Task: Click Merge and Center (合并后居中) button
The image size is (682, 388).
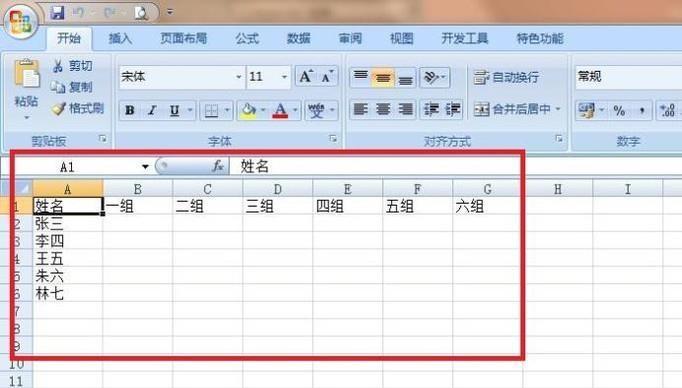Action: pyautogui.click(x=517, y=109)
